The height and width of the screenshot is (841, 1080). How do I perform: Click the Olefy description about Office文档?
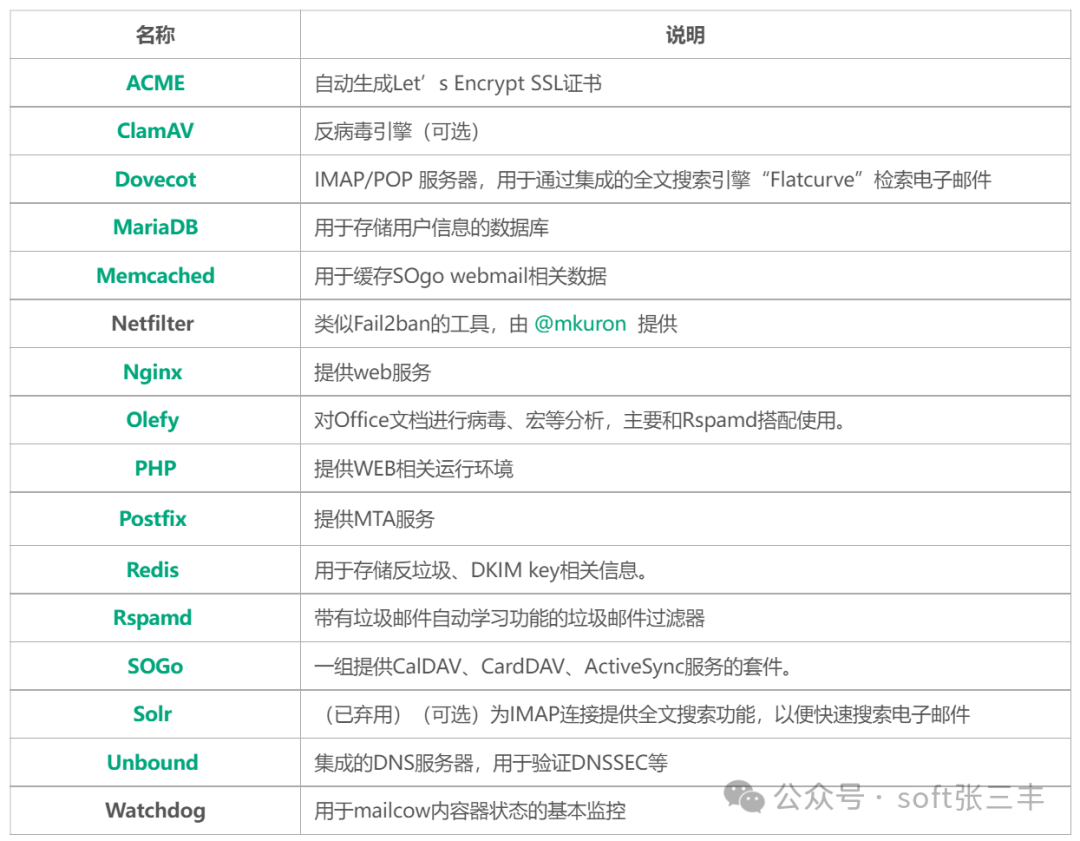coord(580,420)
